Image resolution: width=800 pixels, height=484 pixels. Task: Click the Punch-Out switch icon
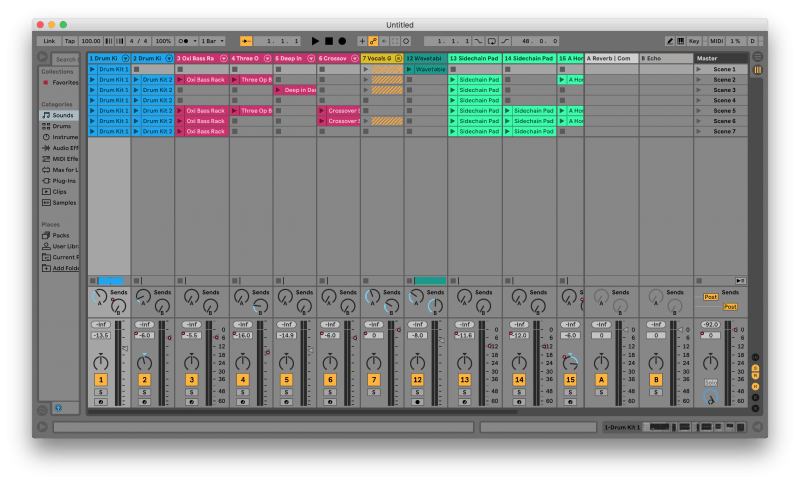coord(505,41)
